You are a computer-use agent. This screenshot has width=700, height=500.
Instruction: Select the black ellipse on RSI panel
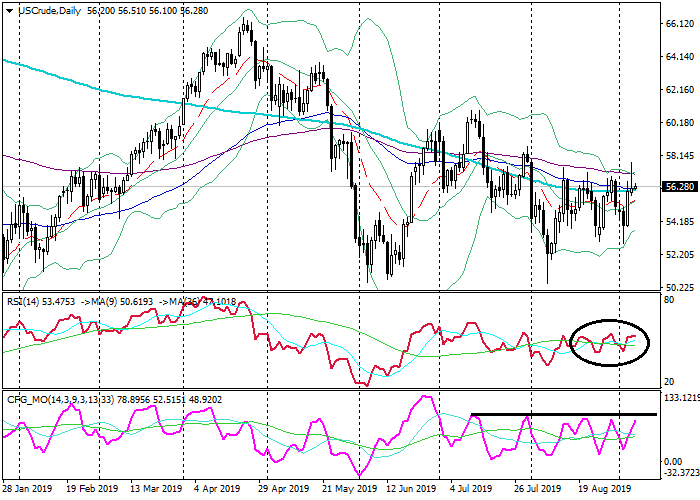click(x=608, y=342)
